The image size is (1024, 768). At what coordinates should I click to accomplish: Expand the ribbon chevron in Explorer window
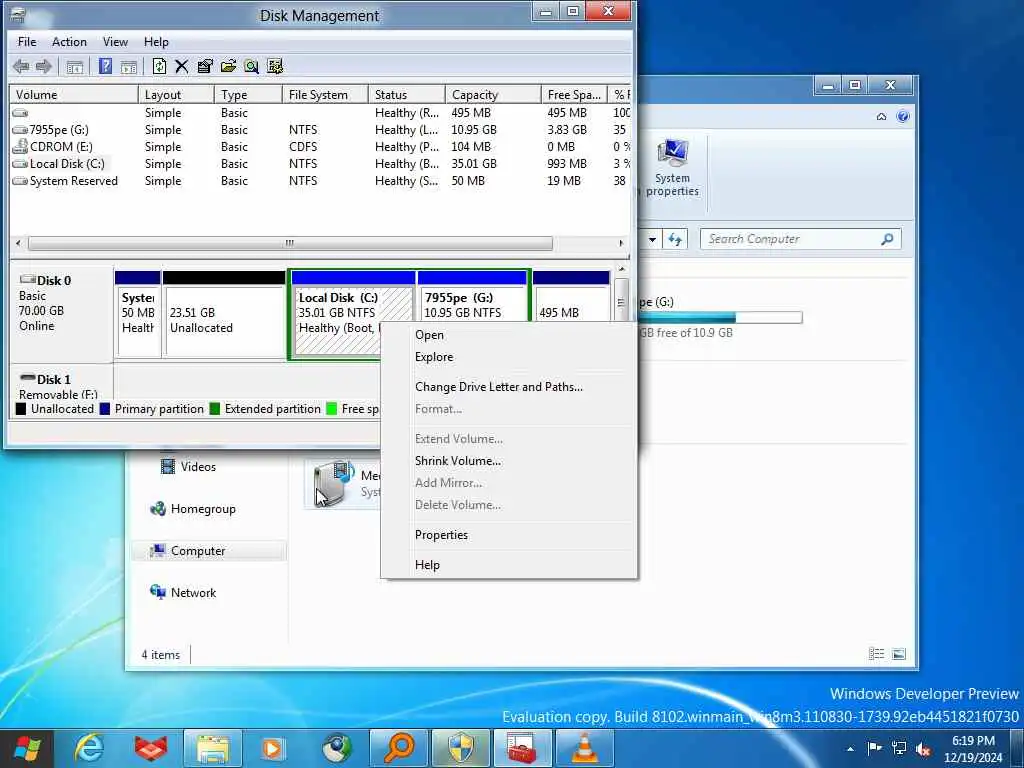(x=881, y=116)
